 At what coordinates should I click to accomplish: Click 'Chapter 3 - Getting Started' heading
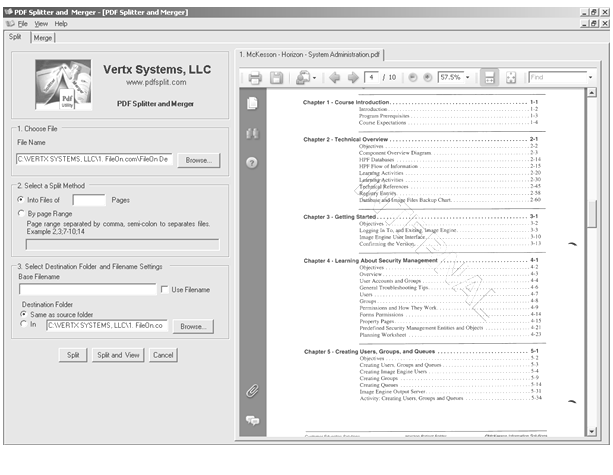point(339,217)
